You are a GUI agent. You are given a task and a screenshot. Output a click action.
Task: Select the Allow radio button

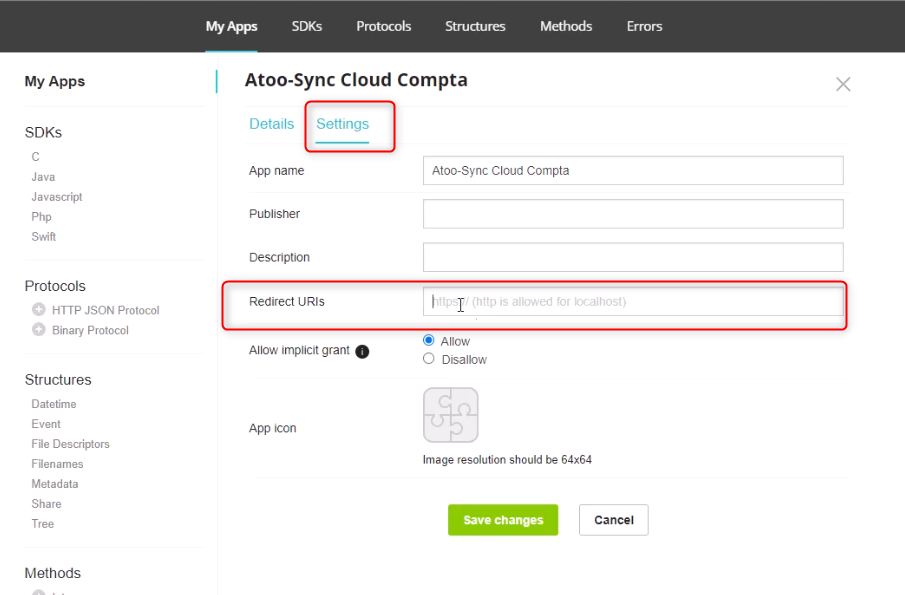(428, 340)
